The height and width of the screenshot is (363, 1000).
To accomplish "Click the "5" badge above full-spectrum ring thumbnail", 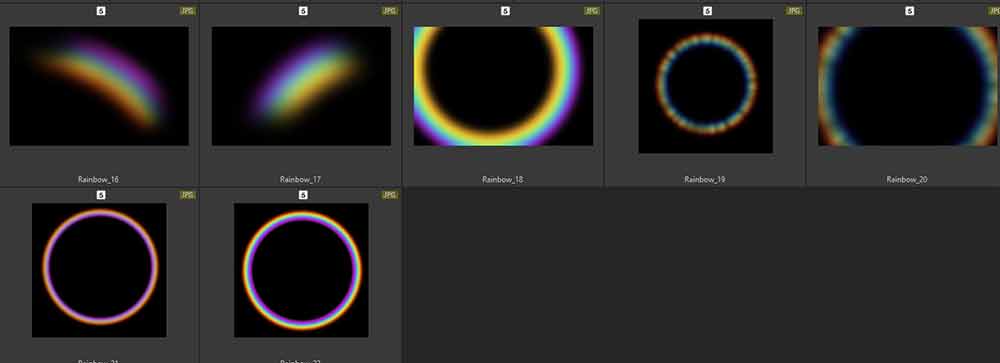I will [x=303, y=195].
